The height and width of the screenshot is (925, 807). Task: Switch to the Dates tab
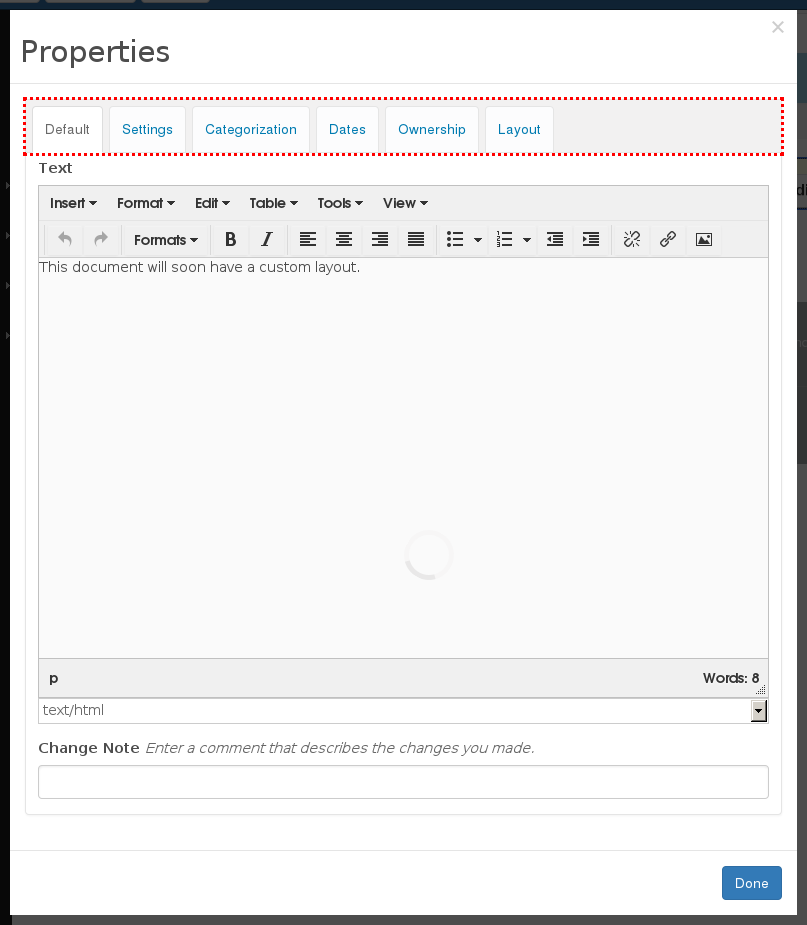347,129
